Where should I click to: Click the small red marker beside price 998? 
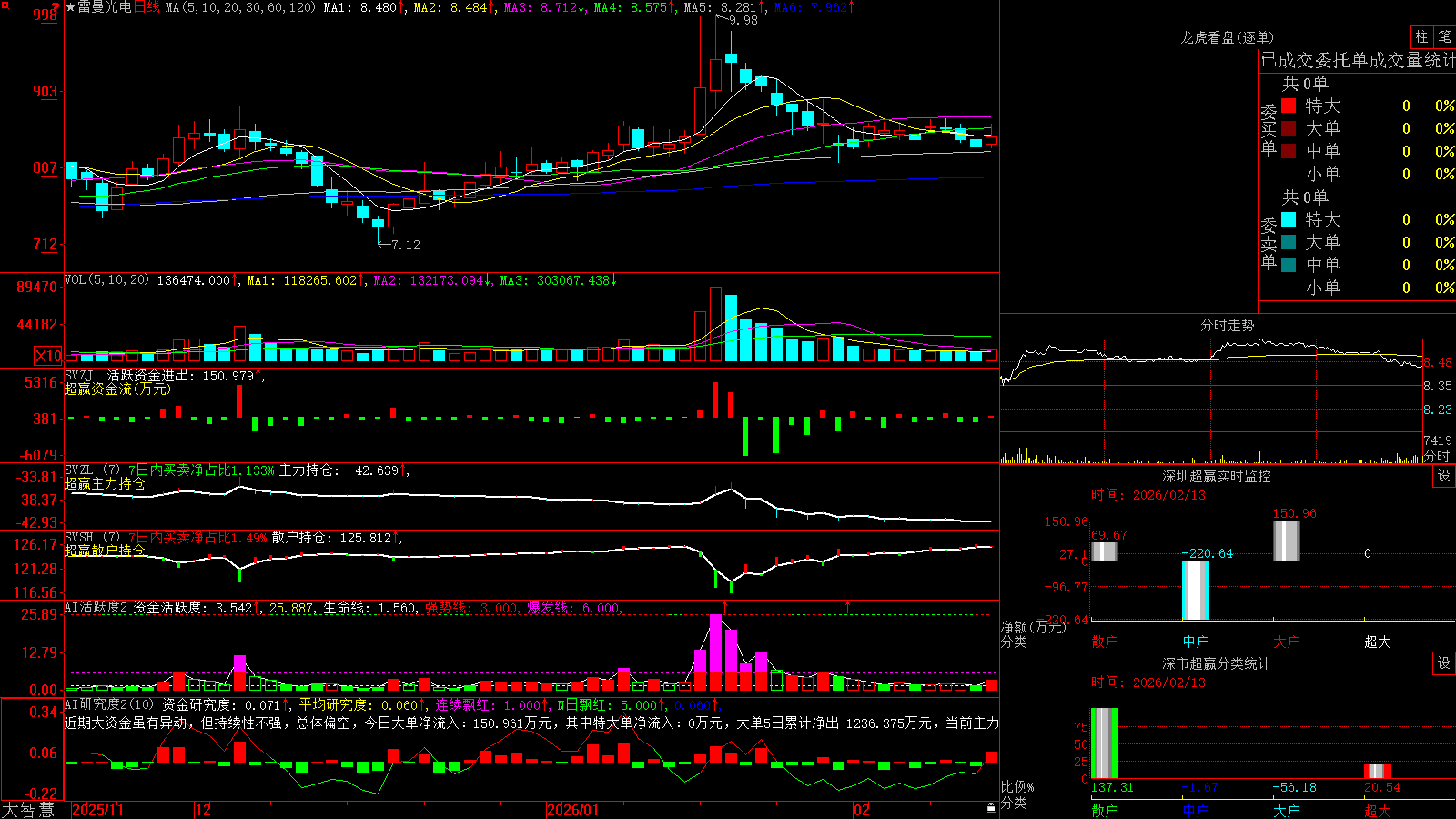pyautogui.click(x=56, y=8)
